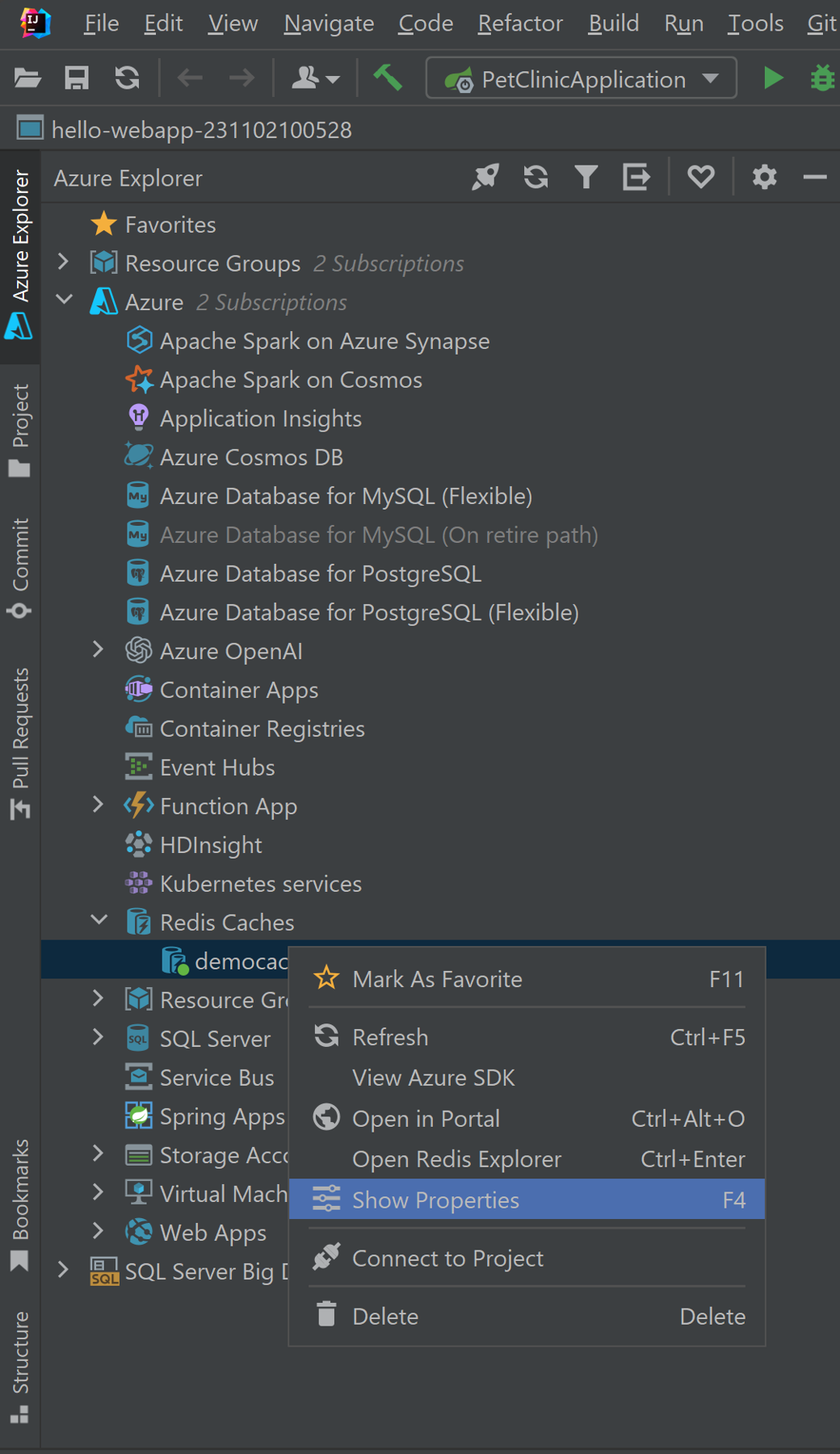Image resolution: width=840 pixels, height=1454 pixels.
Task: Click the sign out icon in Azure Explorer
Action: 636,177
